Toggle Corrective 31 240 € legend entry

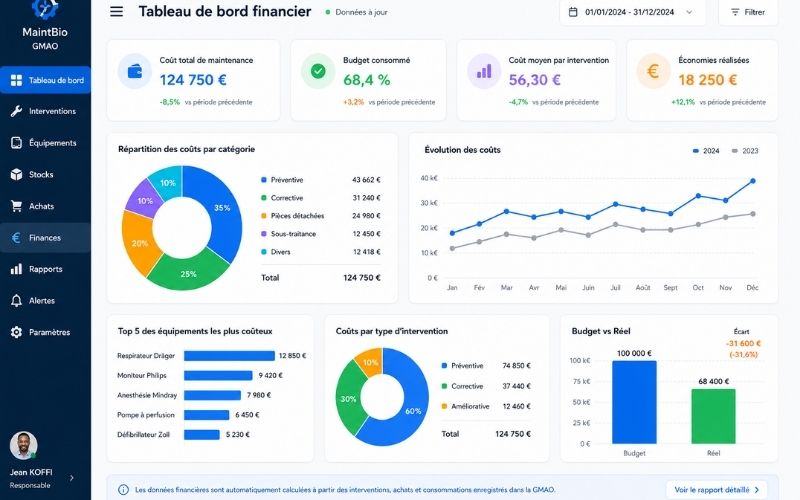320,197
